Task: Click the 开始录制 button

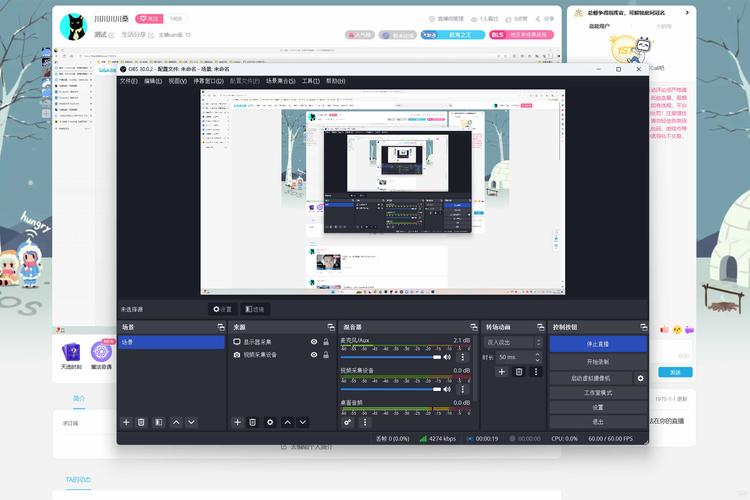Action: pyautogui.click(x=597, y=361)
